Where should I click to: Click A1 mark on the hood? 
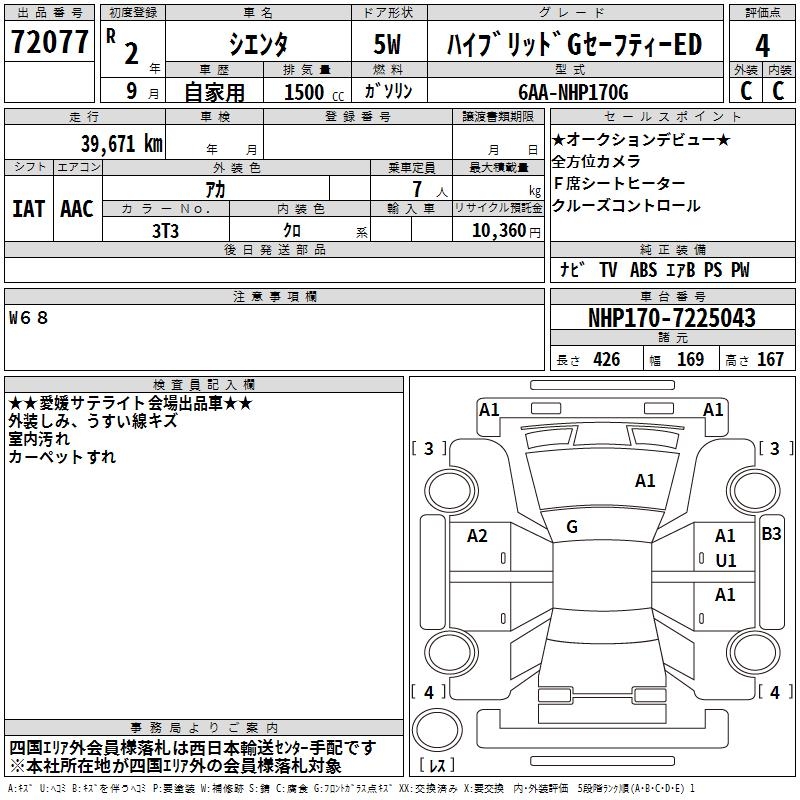[x=645, y=481]
